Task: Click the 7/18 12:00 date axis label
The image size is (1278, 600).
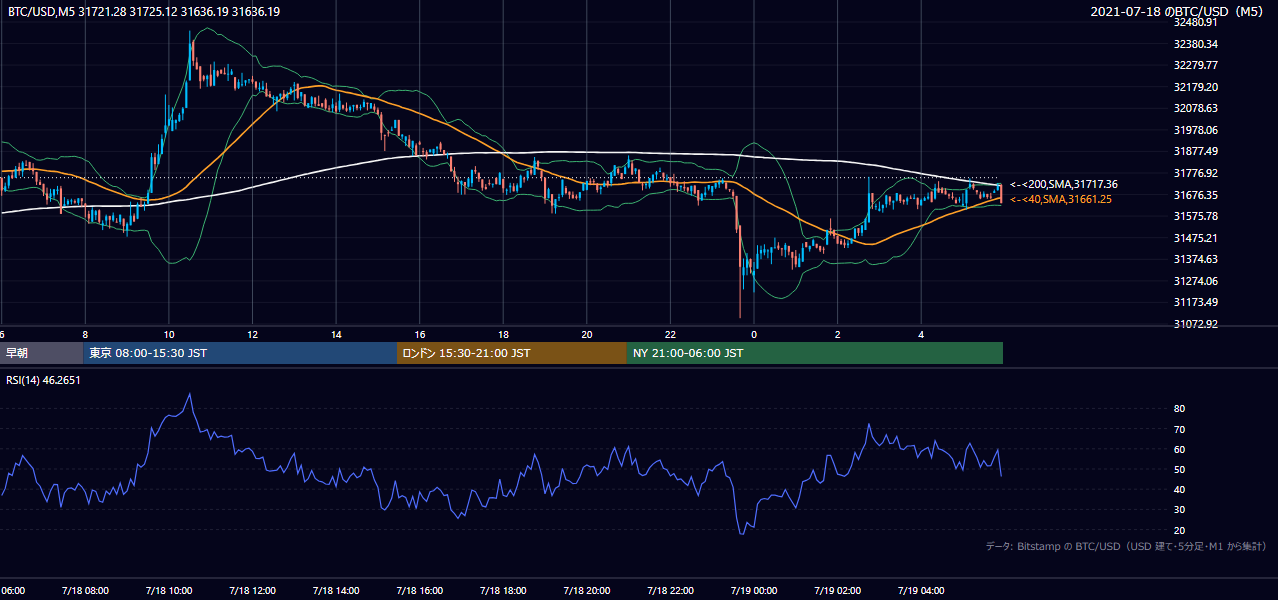Action: 252,590
